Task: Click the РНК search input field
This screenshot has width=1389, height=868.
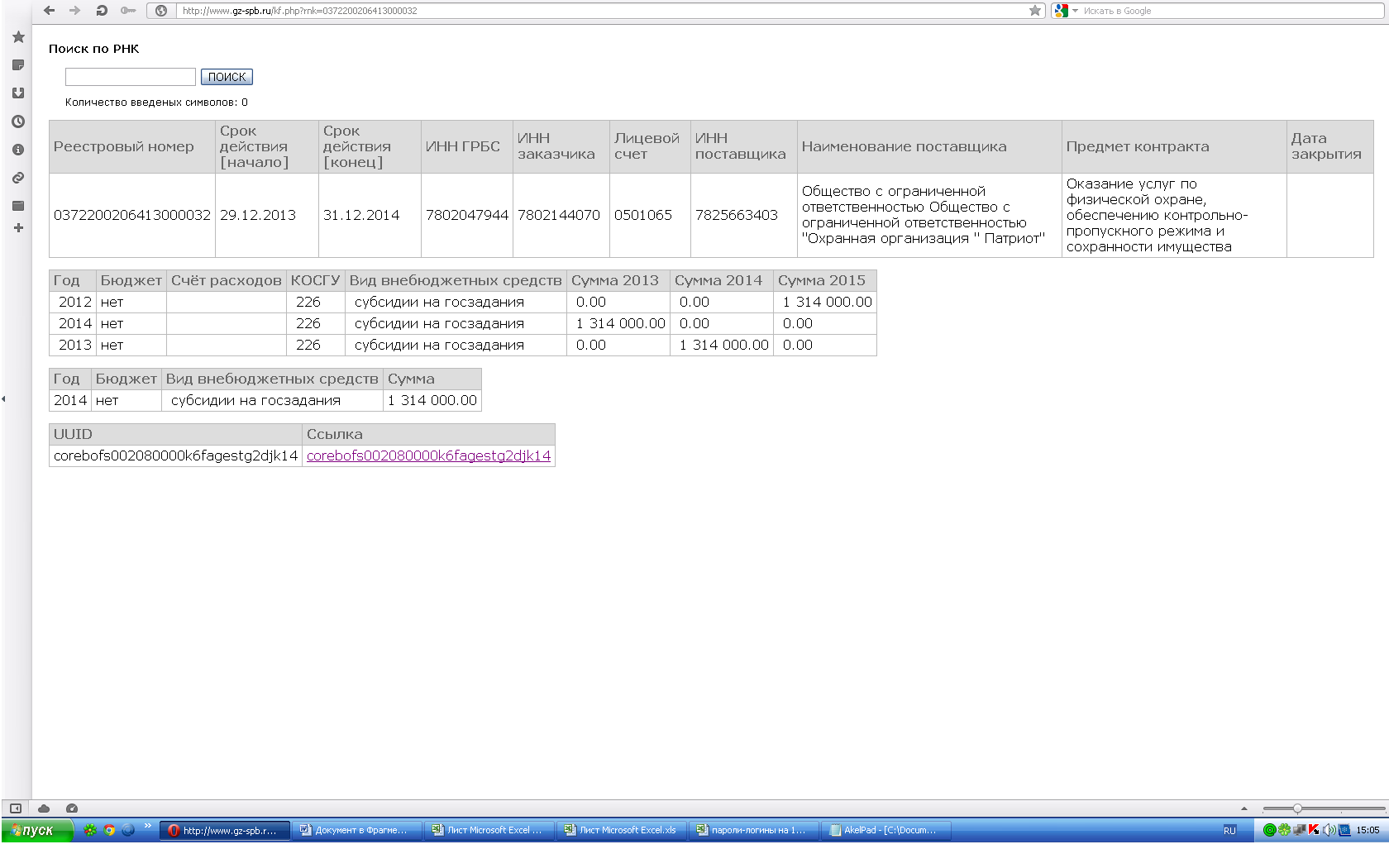Action: click(x=131, y=77)
